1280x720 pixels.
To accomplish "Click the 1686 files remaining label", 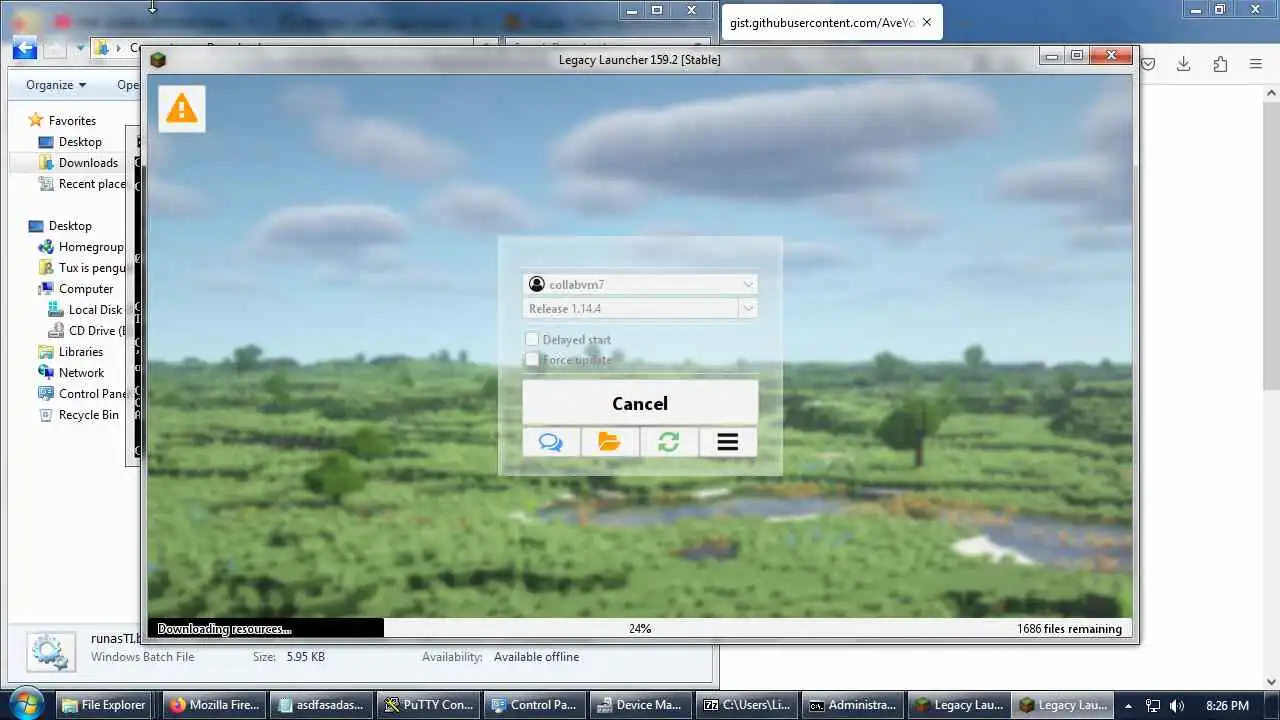I will click(x=1070, y=628).
